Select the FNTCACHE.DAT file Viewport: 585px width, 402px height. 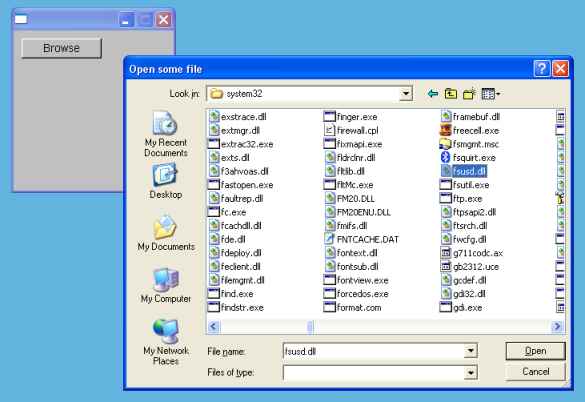coord(362,239)
